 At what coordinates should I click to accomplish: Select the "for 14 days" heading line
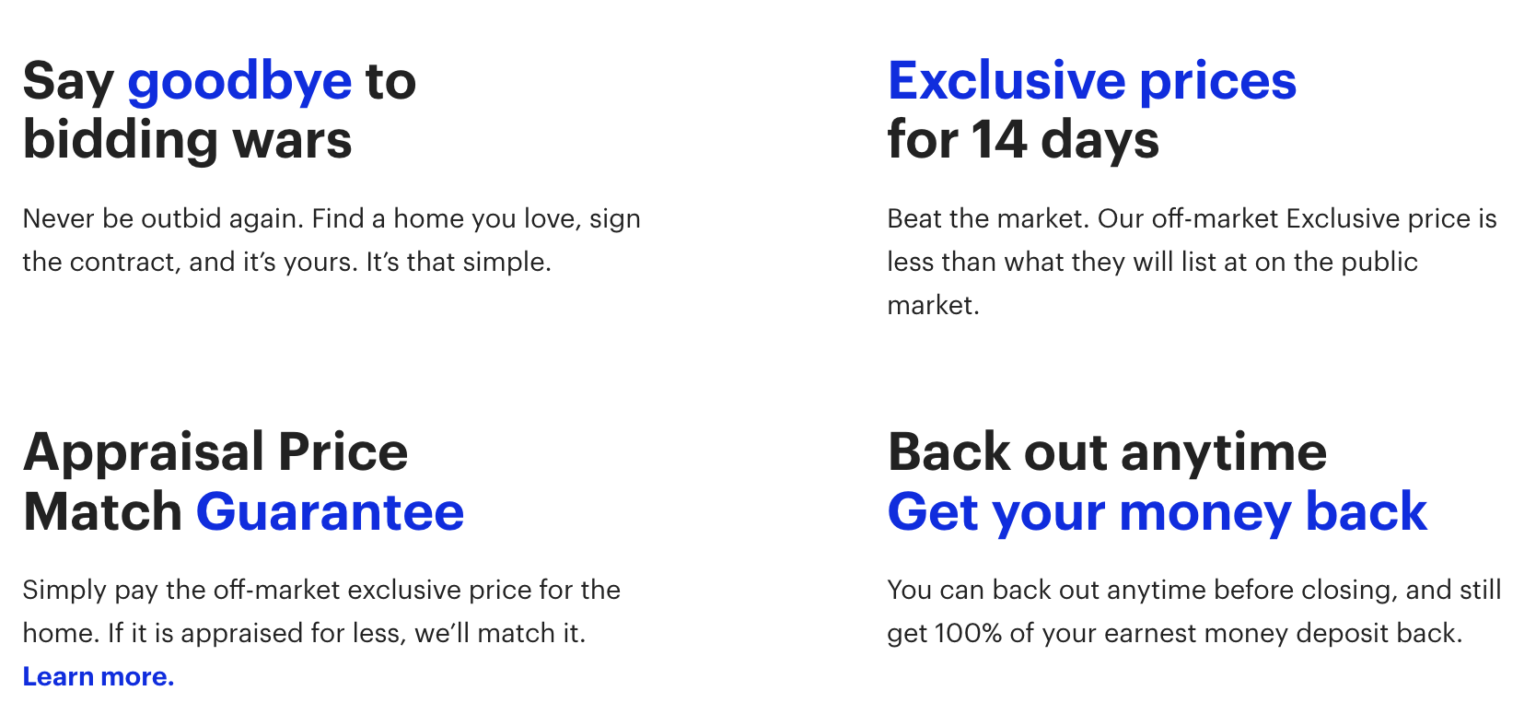tap(1023, 139)
